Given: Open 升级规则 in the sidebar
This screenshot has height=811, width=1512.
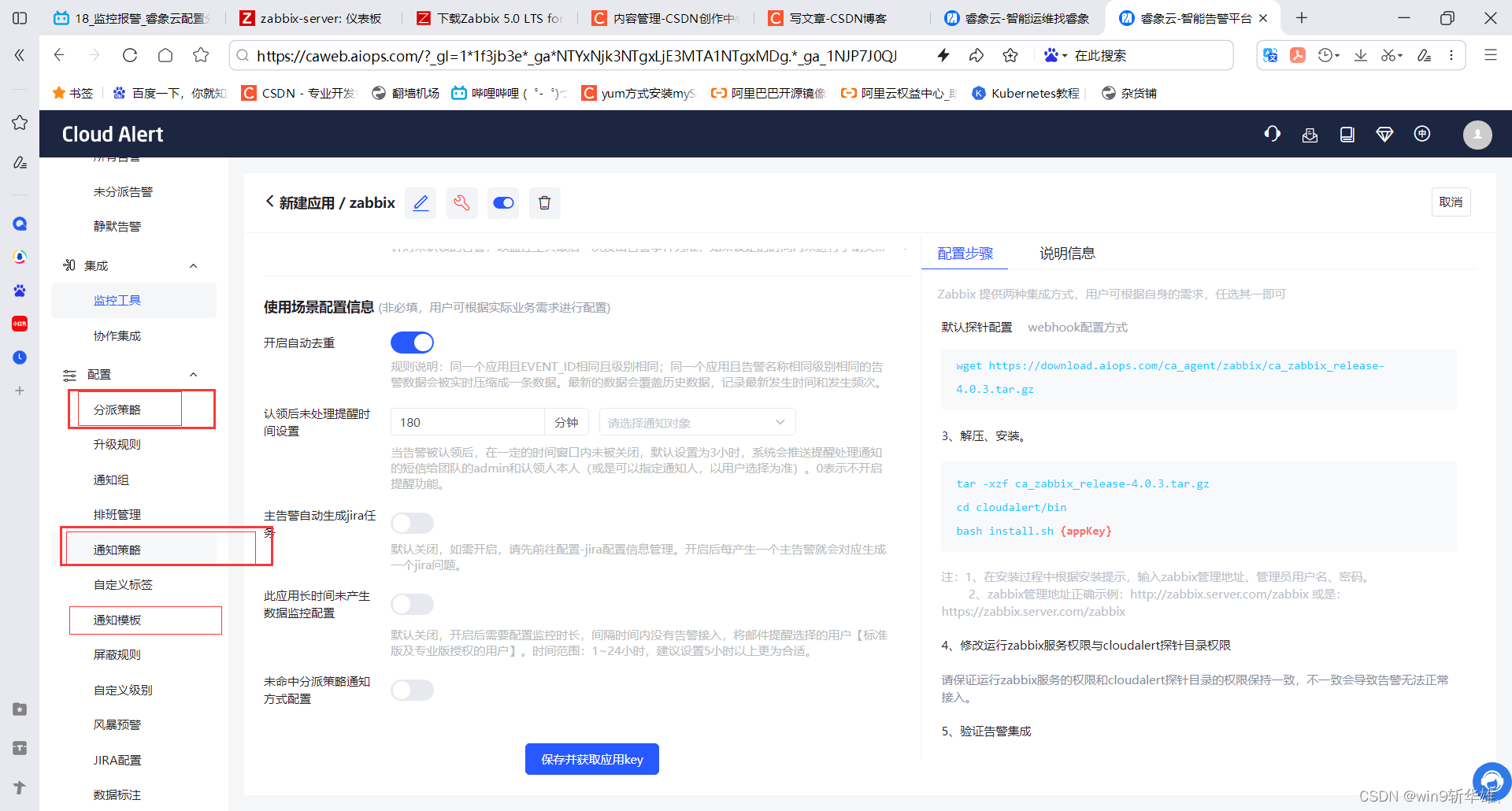Looking at the screenshot, I should 117,445.
